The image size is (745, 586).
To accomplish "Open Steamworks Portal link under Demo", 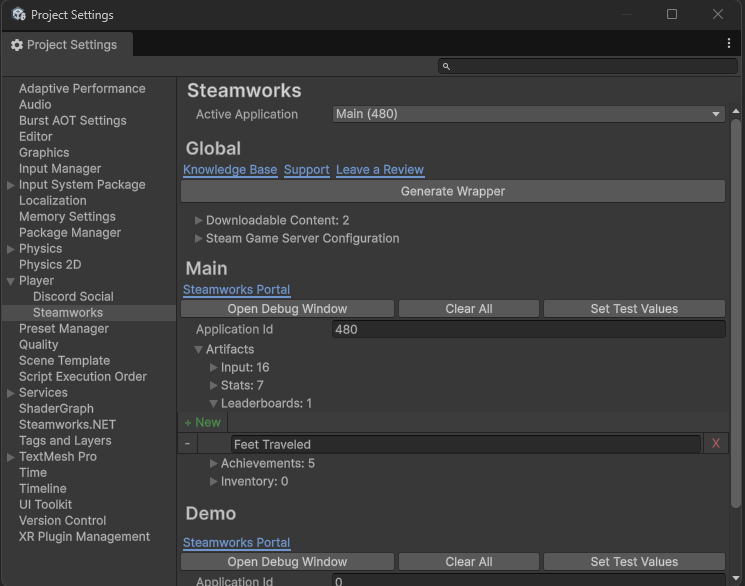I will click(x=237, y=543).
